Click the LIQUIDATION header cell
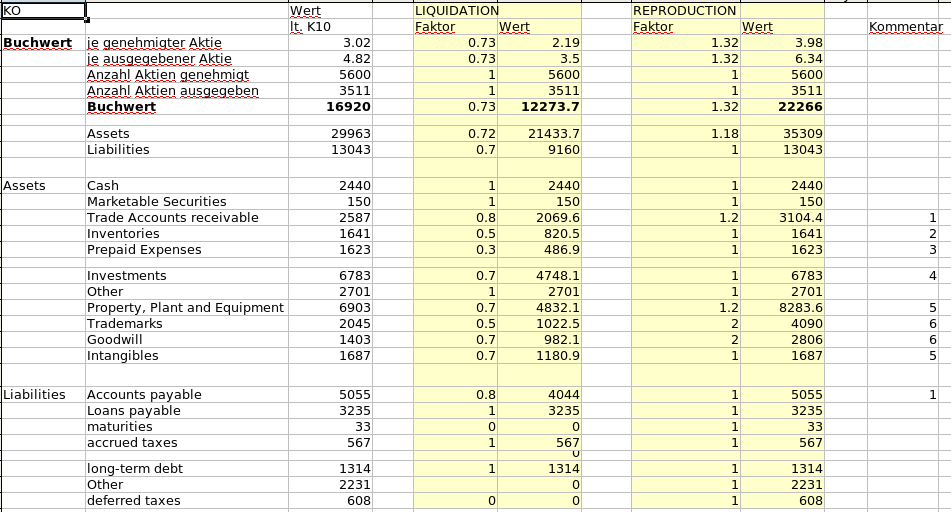 click(x=455, y=11)
